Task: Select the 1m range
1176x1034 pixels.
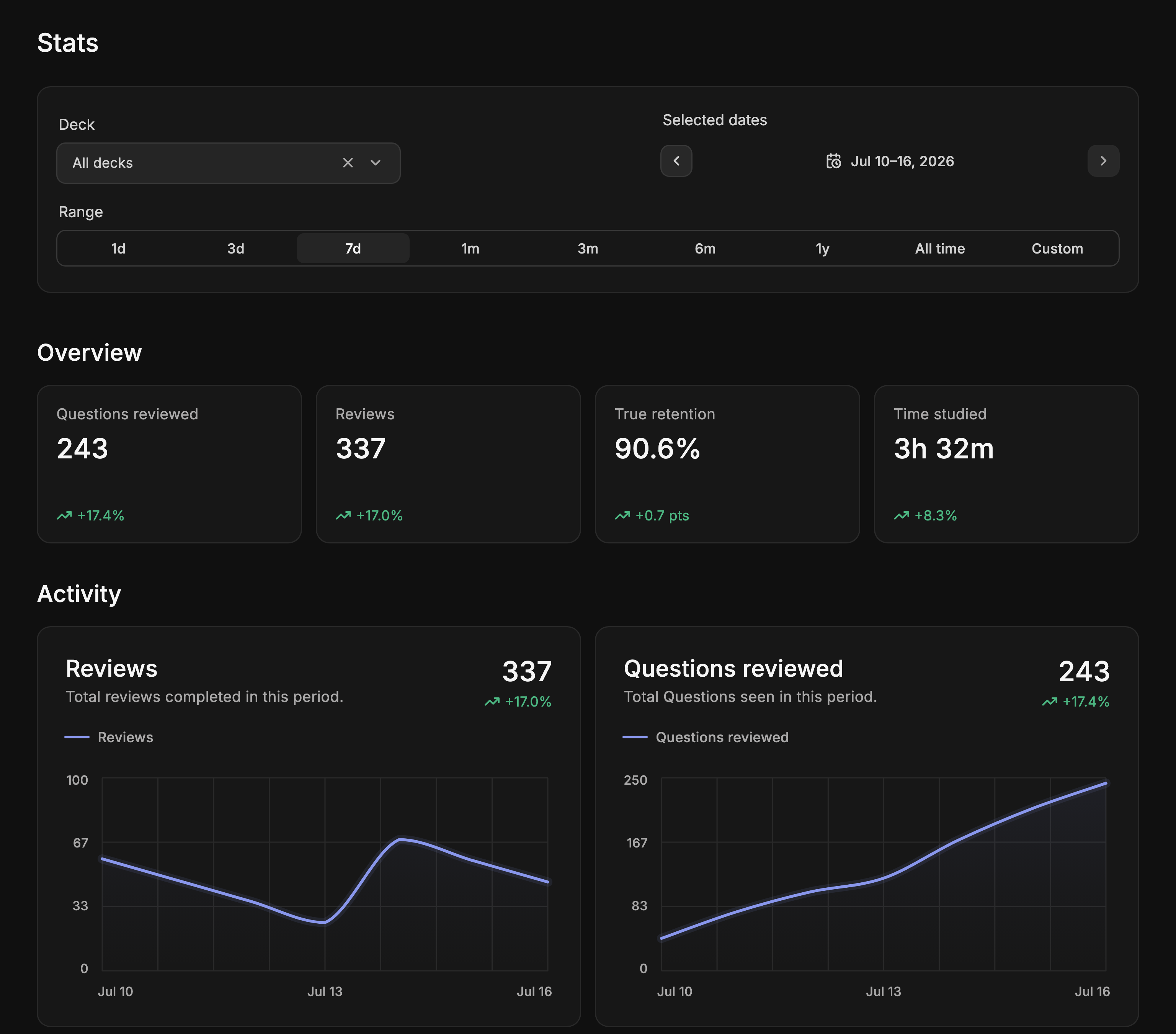Action: 470,248
